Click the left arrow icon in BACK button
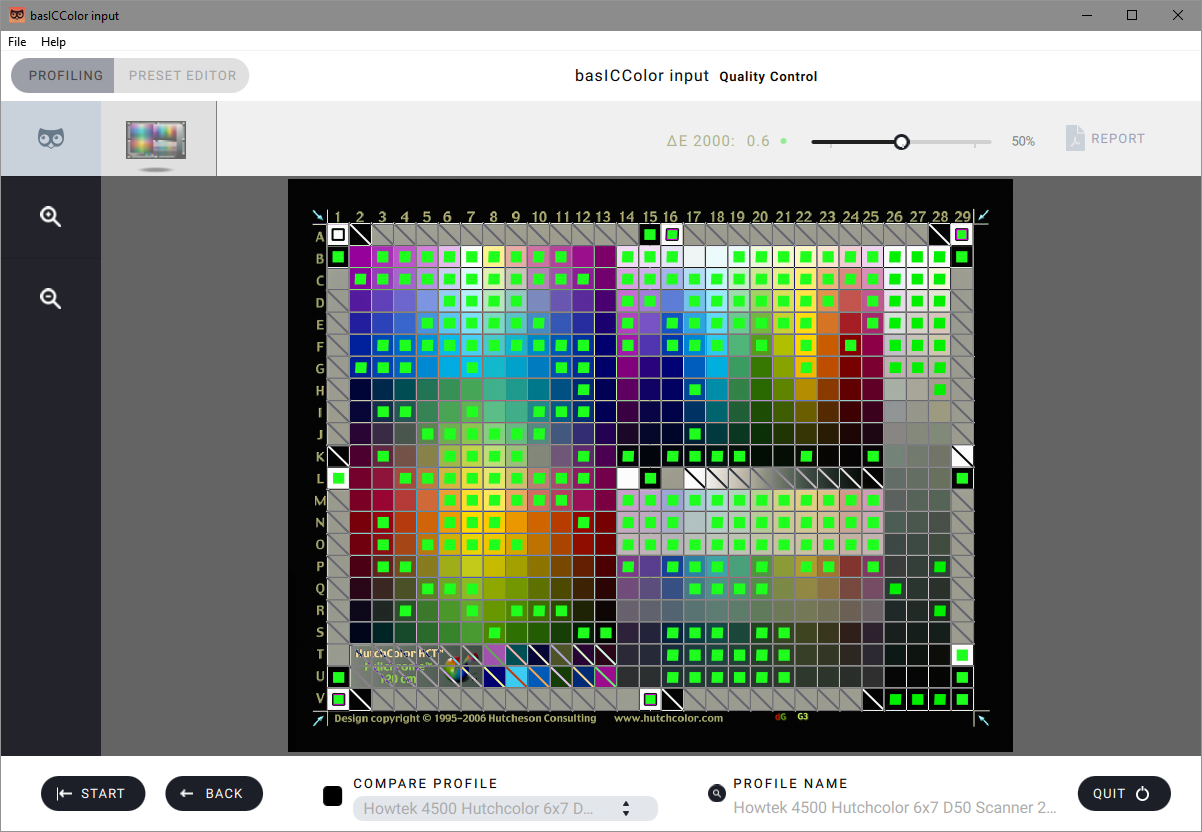The image size is (1202, 832). click(186, 793)
